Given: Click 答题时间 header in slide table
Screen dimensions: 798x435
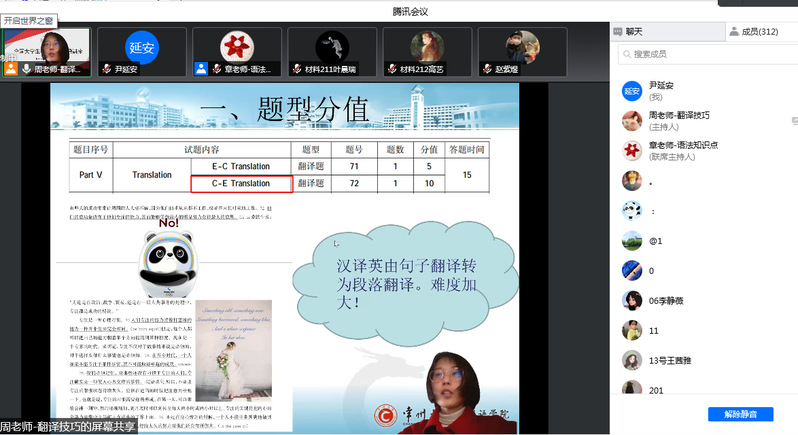Looking at the screenshot, I should pos(467,150).
